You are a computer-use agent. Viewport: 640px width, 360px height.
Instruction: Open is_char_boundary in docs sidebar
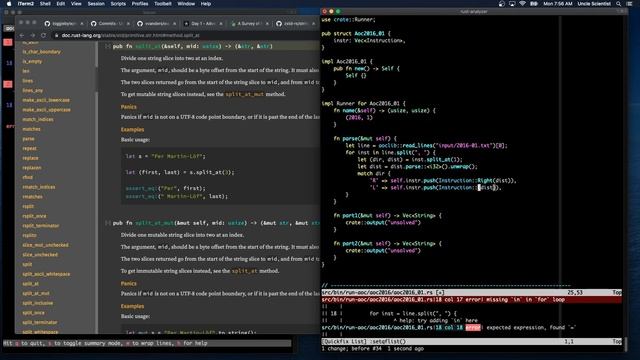(42, 52)
